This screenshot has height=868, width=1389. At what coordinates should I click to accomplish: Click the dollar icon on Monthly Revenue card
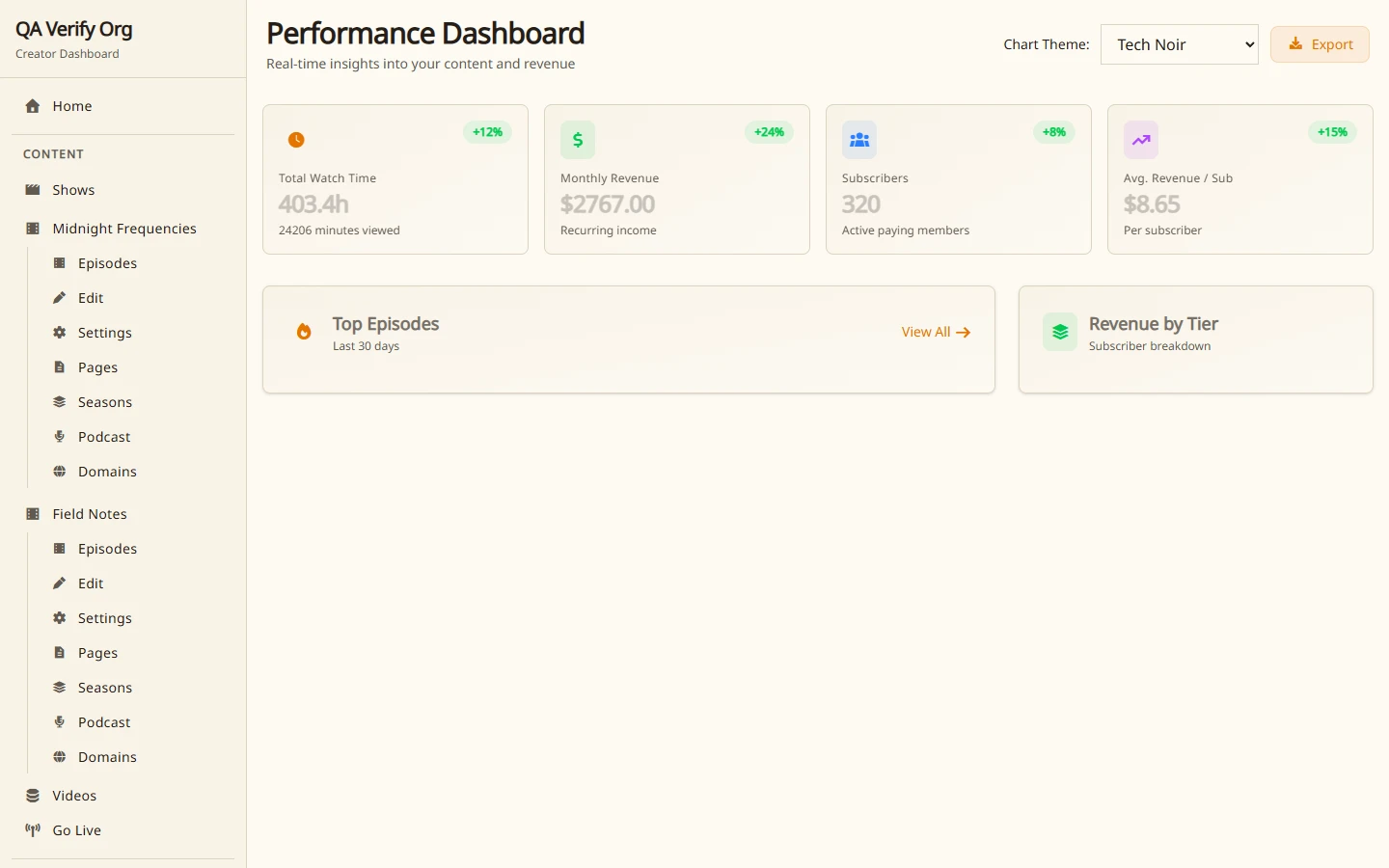click(x=578, y=140)
